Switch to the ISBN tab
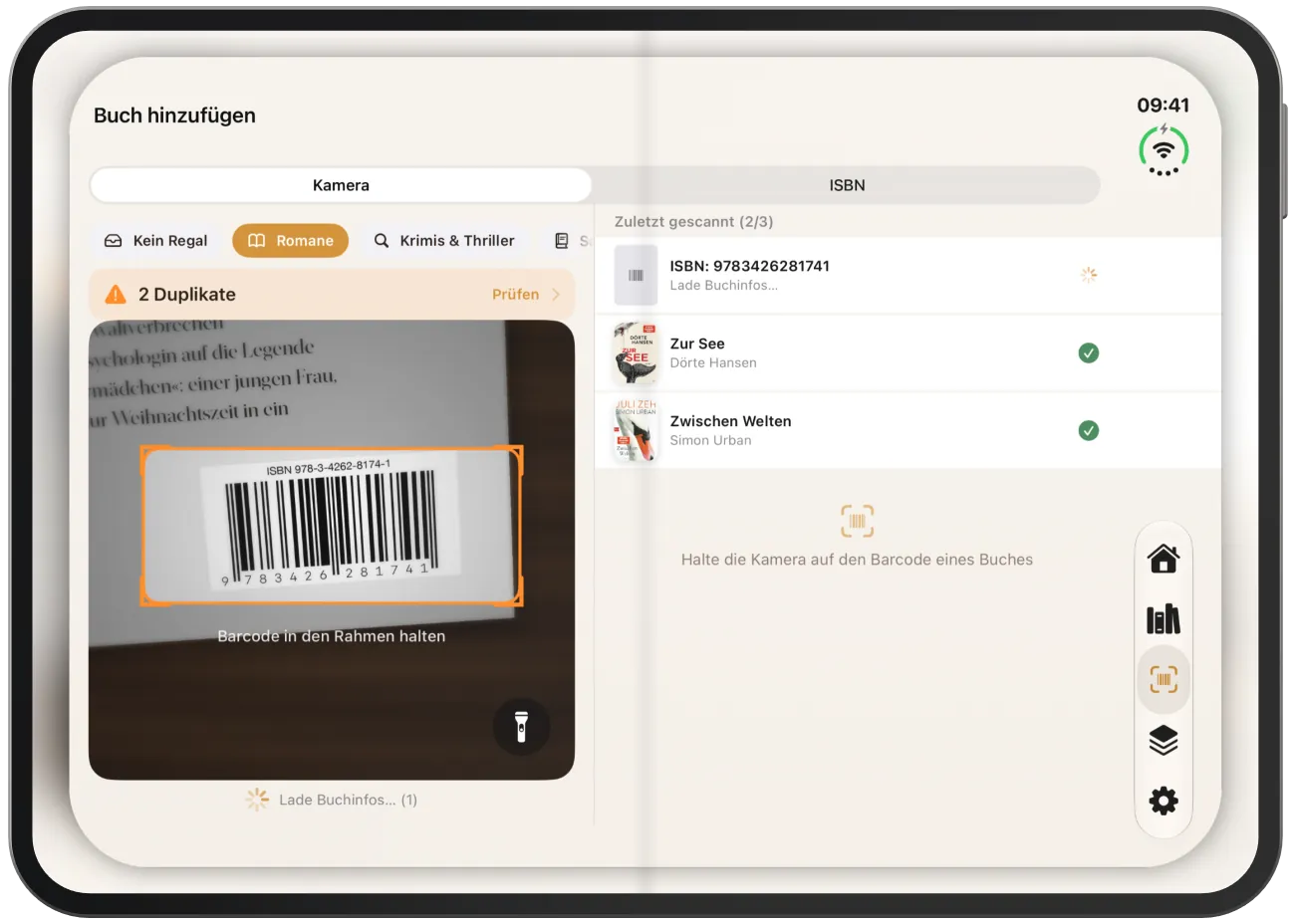The width and height of the screenshot is (1295, 924). tap(847, 185)
